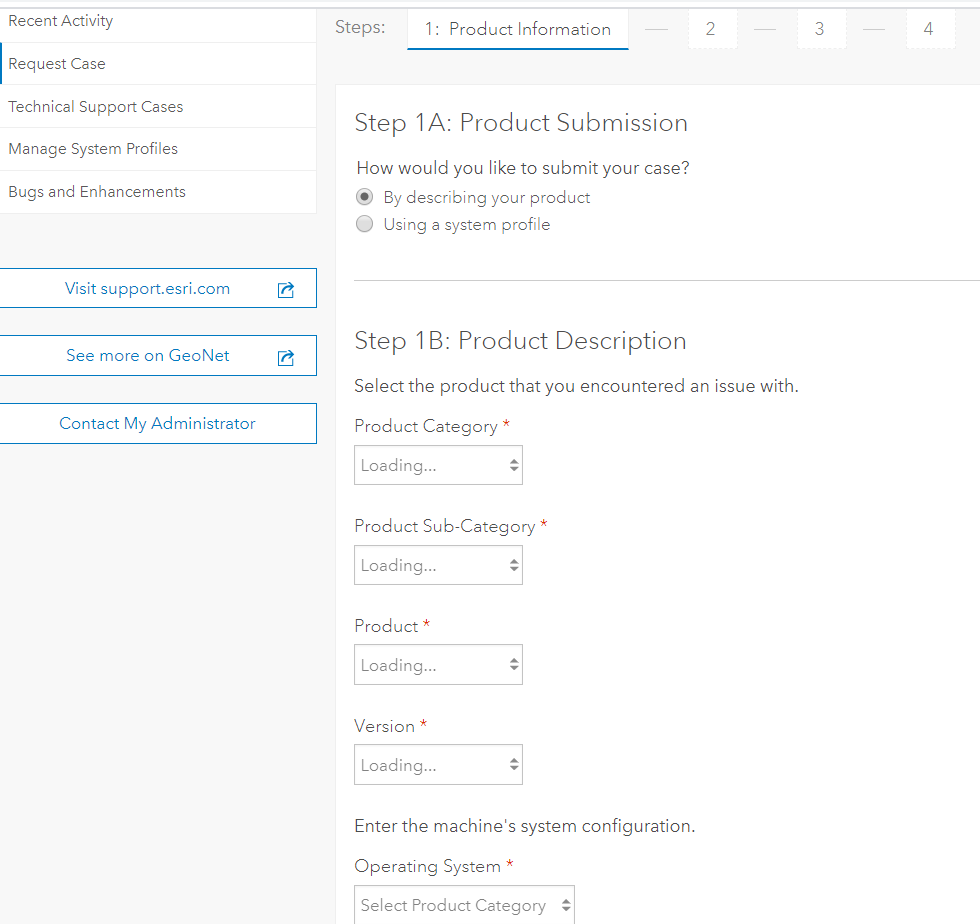Choose By describing your product option
Image resolution: width=980 pixels, height=924 pixels.
(x=364, y=197)
